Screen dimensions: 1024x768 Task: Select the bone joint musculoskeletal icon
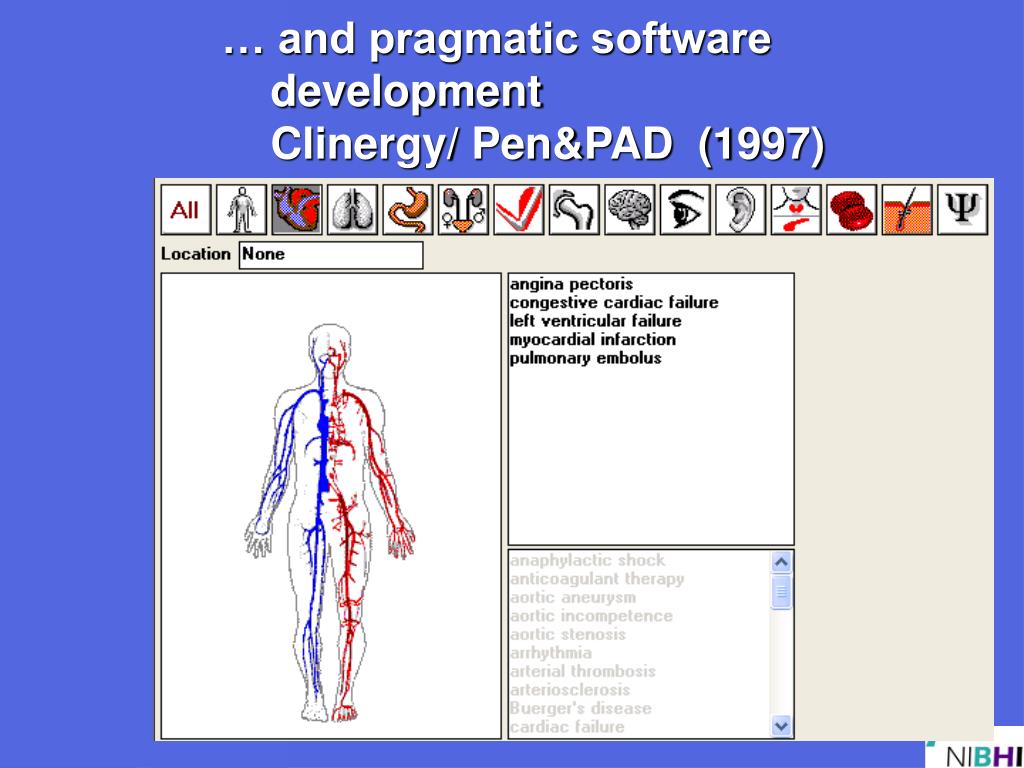575,210
